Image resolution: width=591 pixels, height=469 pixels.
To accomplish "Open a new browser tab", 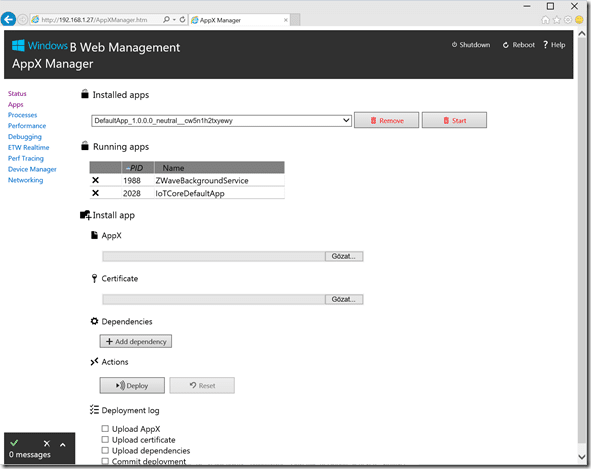I will 296,20.
